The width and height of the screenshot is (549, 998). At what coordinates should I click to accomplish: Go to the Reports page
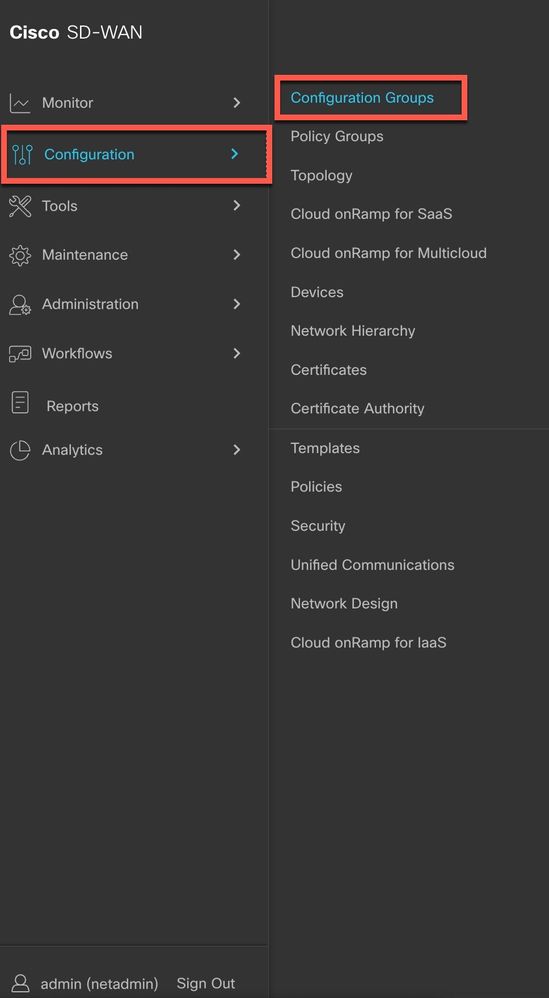pos(73,407)
